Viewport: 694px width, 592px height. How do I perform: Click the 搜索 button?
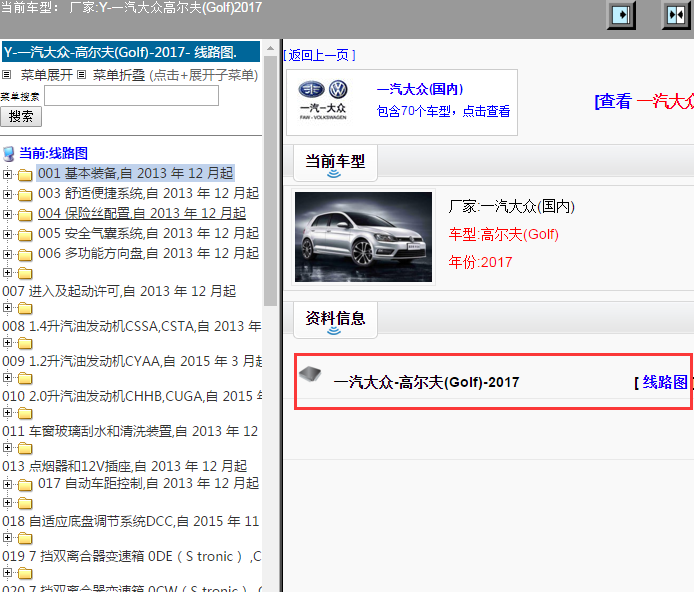[21, 117]
